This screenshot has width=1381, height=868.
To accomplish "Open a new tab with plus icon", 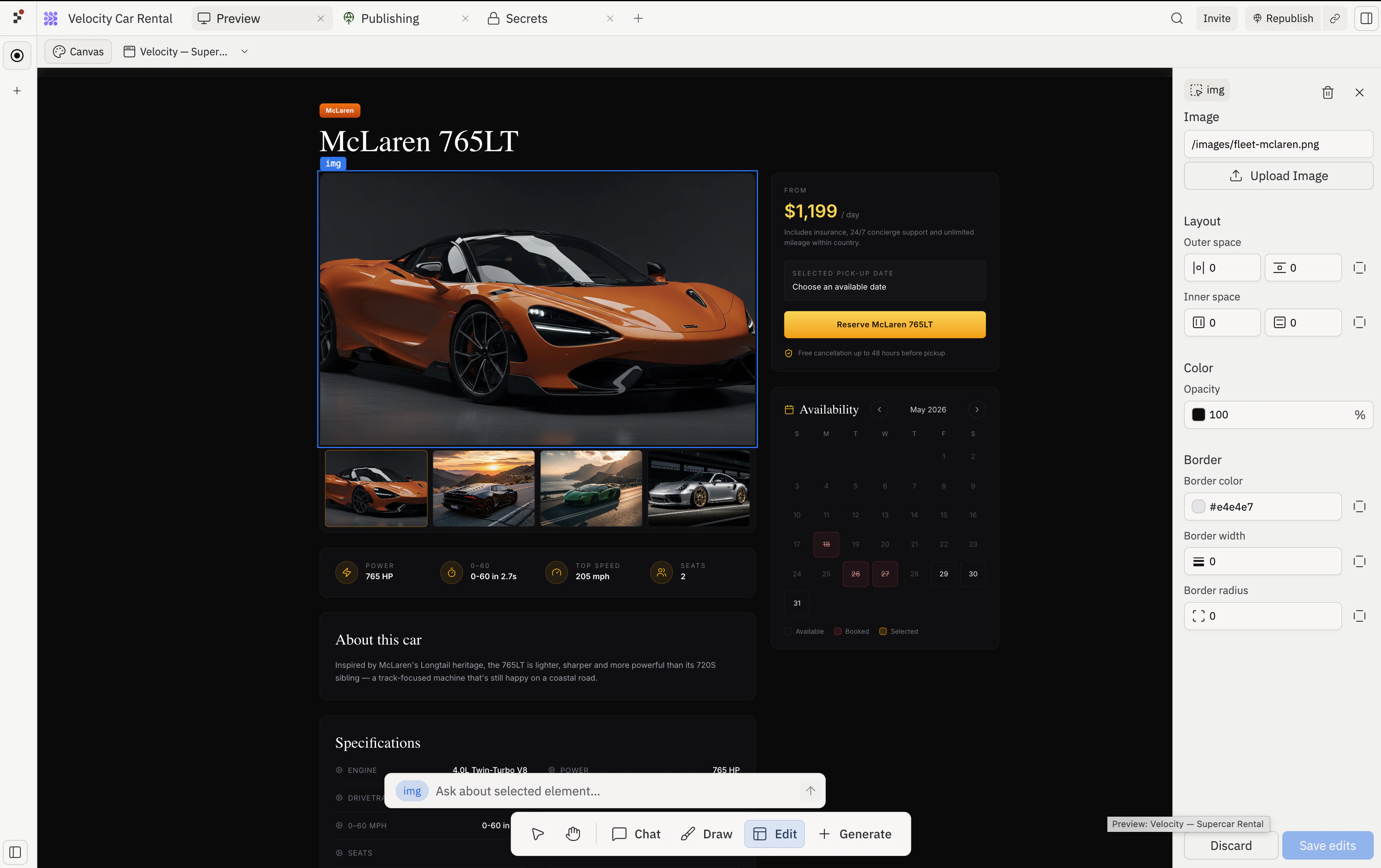I will [x=638, y=18].
